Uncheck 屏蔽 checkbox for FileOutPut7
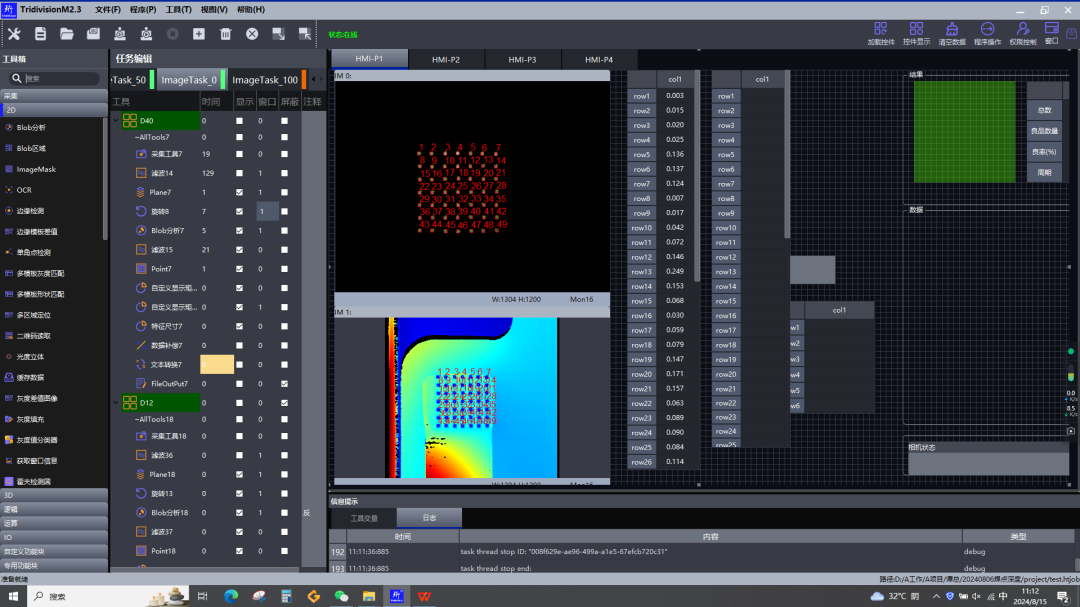This screenshot has height=607, width=1080. click(284, 384)
